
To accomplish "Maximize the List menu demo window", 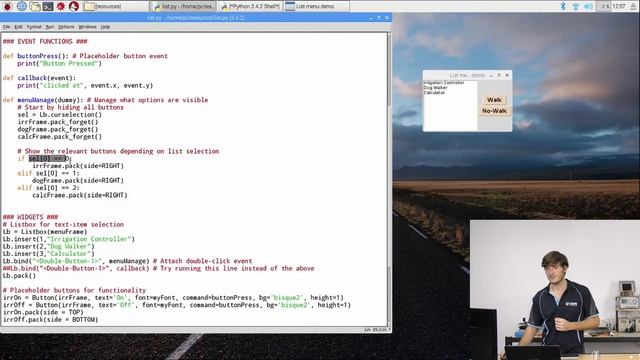I will pos(499,75).
